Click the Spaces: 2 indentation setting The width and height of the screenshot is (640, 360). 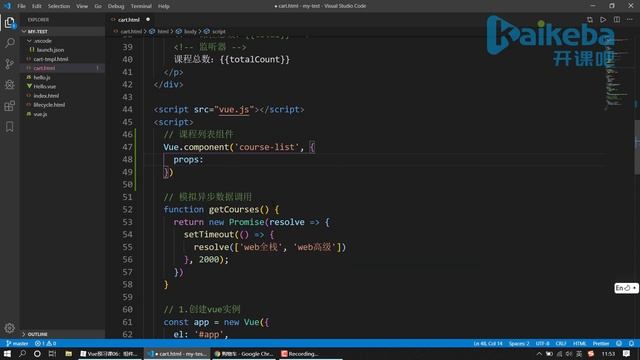519,343
